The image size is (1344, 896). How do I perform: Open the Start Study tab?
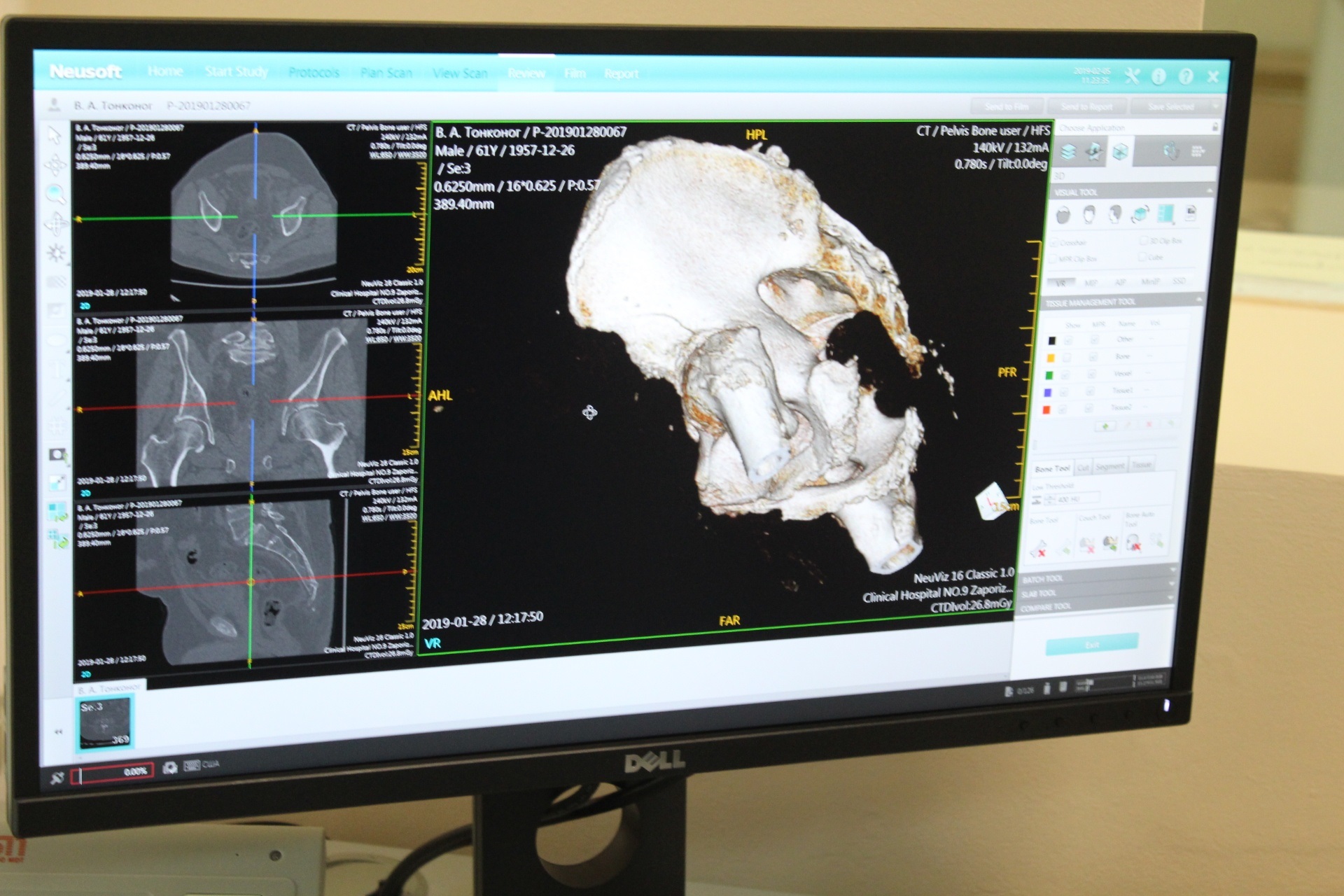point(237,71)
